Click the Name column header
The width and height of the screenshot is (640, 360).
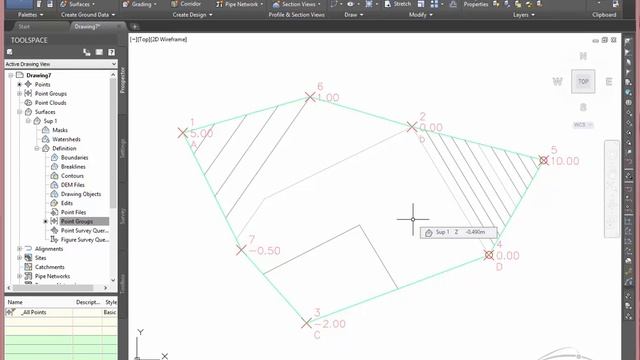click(x=15, y=302)
